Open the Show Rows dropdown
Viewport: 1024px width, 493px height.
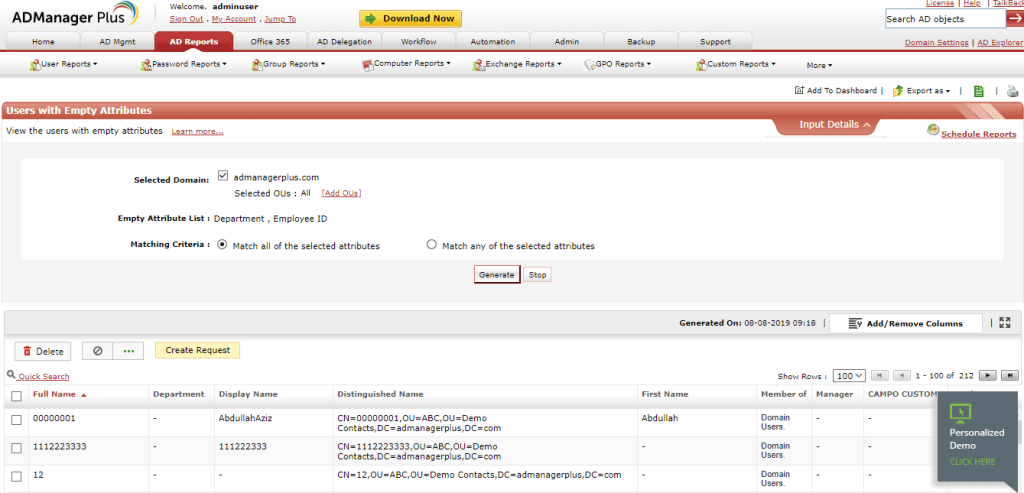click(x=850, y=376)
